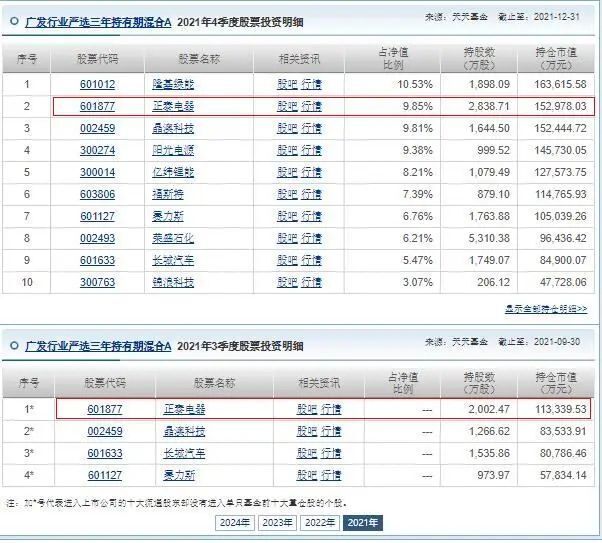Click date 2021-12-31
Viewport: 602px width, 543px height.
coord(557,17)
